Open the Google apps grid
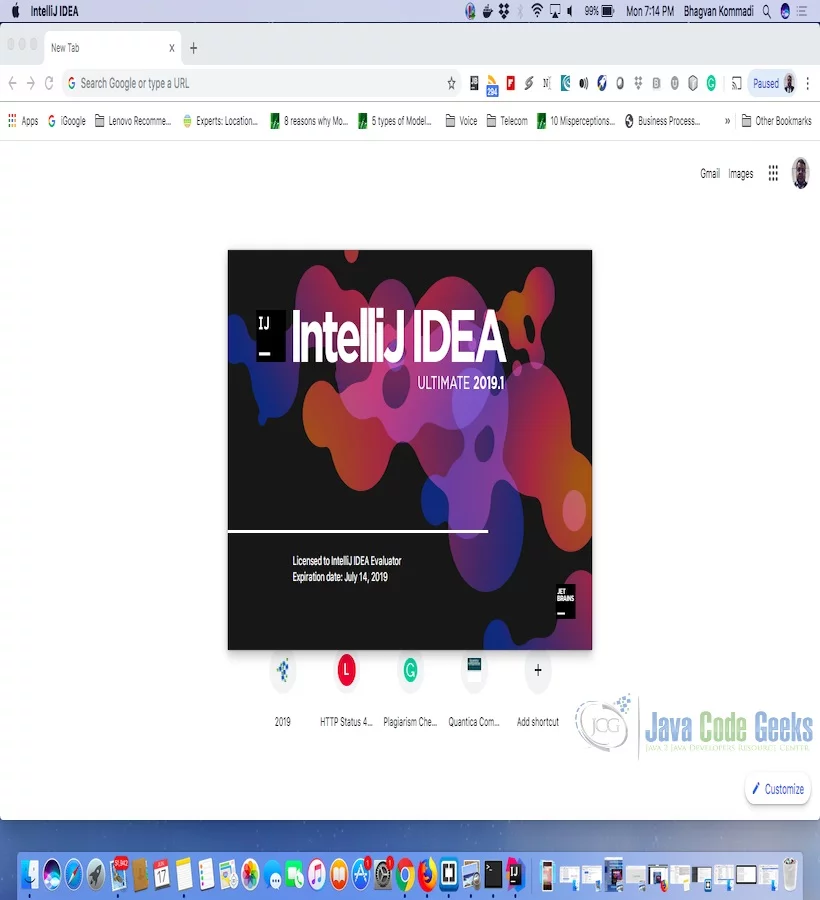The height and width of the screenshot is (900, 820). coord(773,173)
